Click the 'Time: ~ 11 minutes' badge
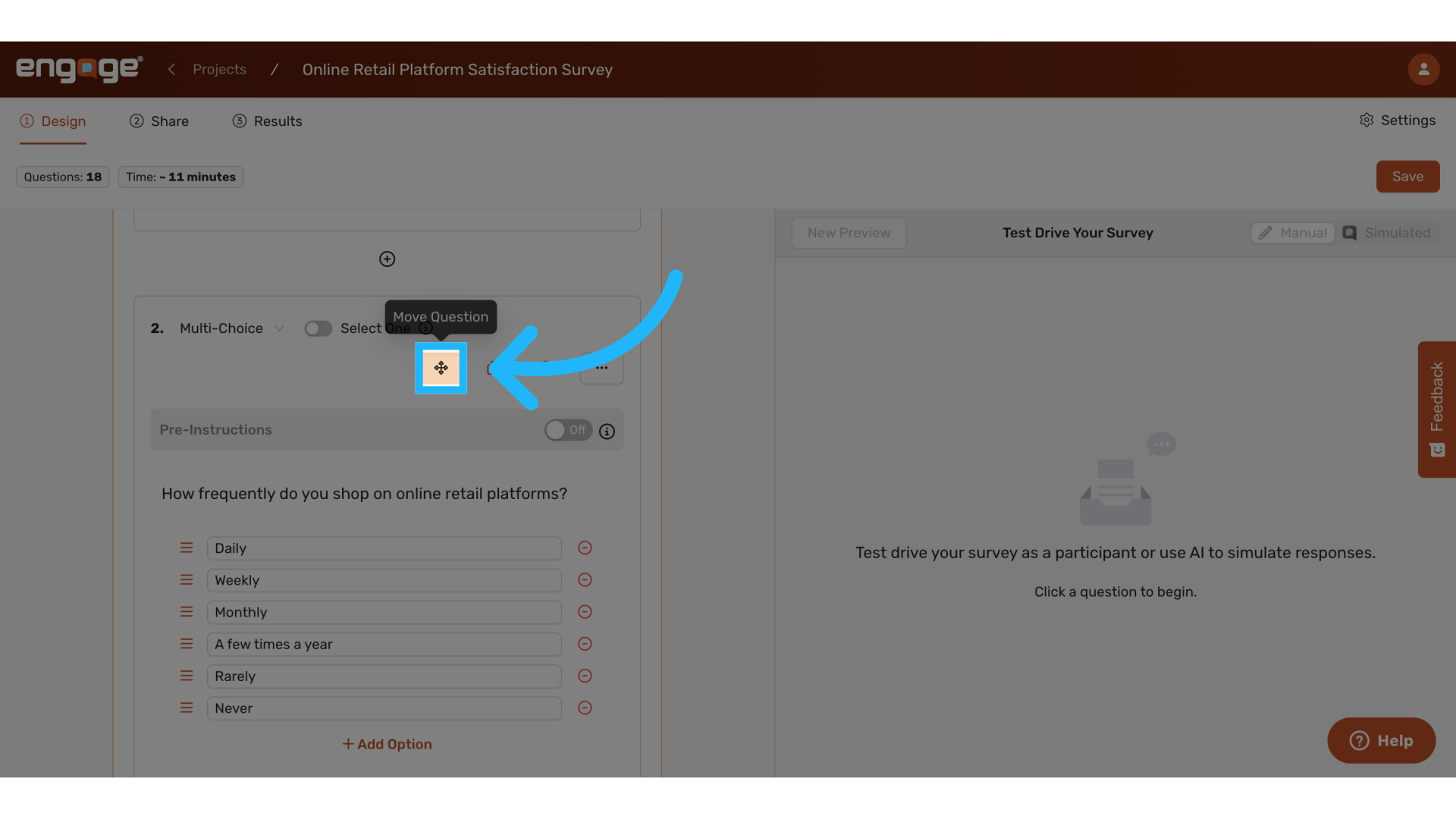This screenshot has height=819, width=1456. tap(180, 177)
